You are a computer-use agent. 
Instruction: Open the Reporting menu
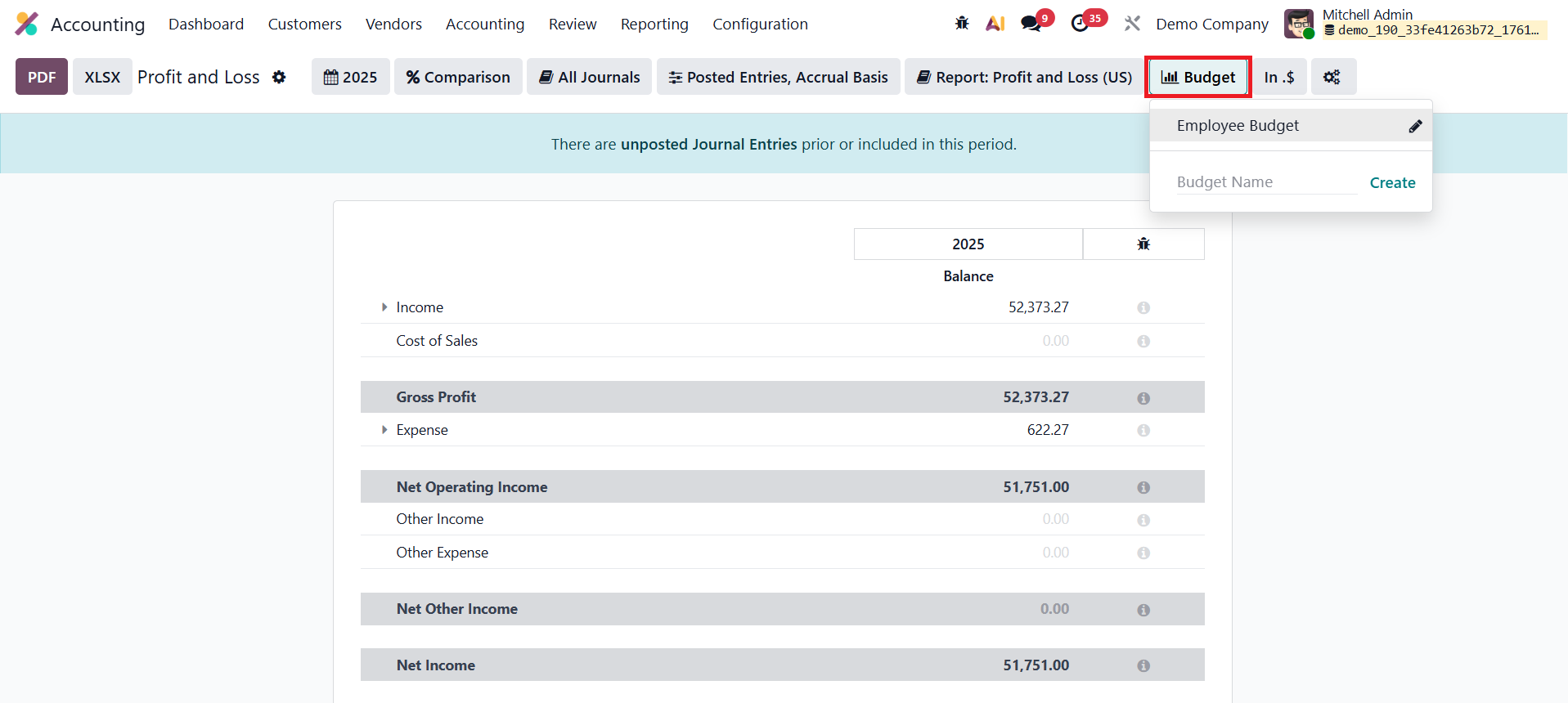tap(654, 25)
